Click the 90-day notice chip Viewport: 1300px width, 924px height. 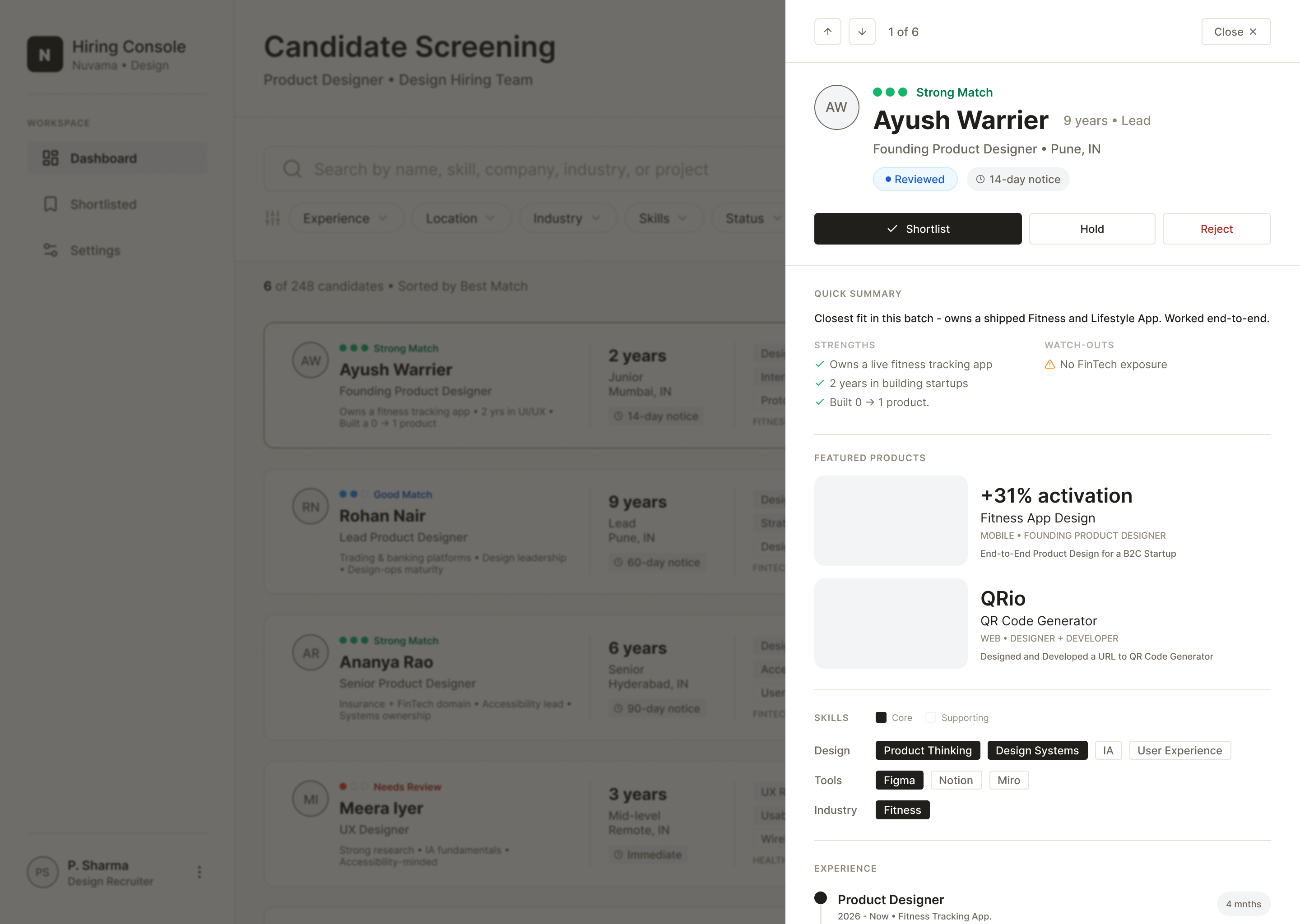pyautogui.click(x=657, y=708)
